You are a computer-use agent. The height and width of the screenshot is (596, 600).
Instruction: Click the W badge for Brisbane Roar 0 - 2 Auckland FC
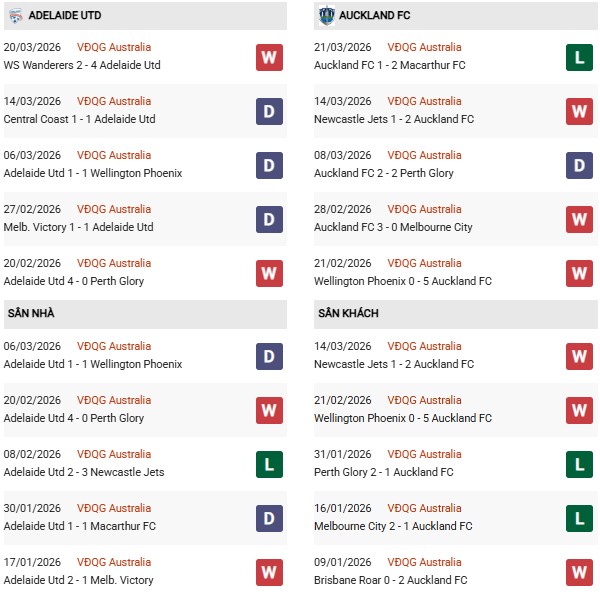click(579, 572)
